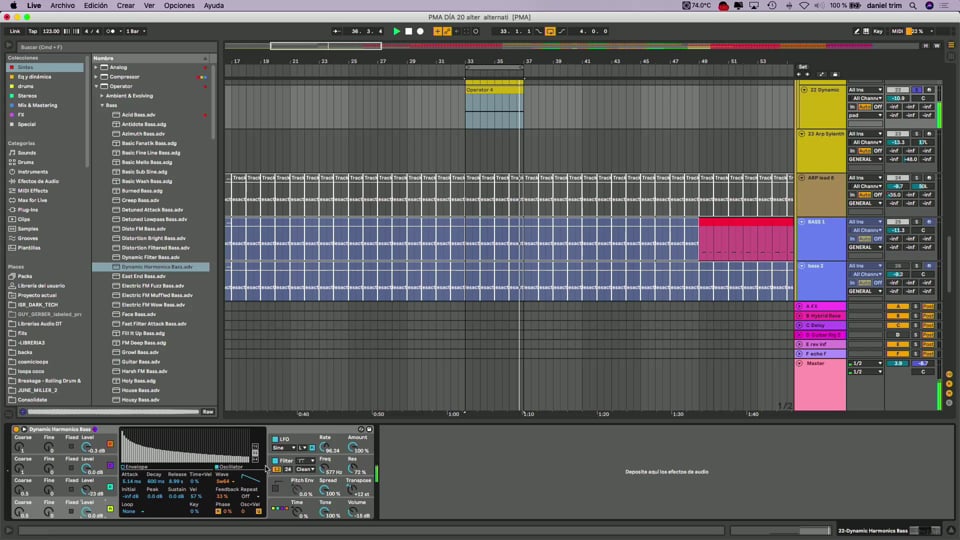This screenshot has height=540, width=960.
Task: Open macOS Spotlight search icon
Action: point(913,6)
